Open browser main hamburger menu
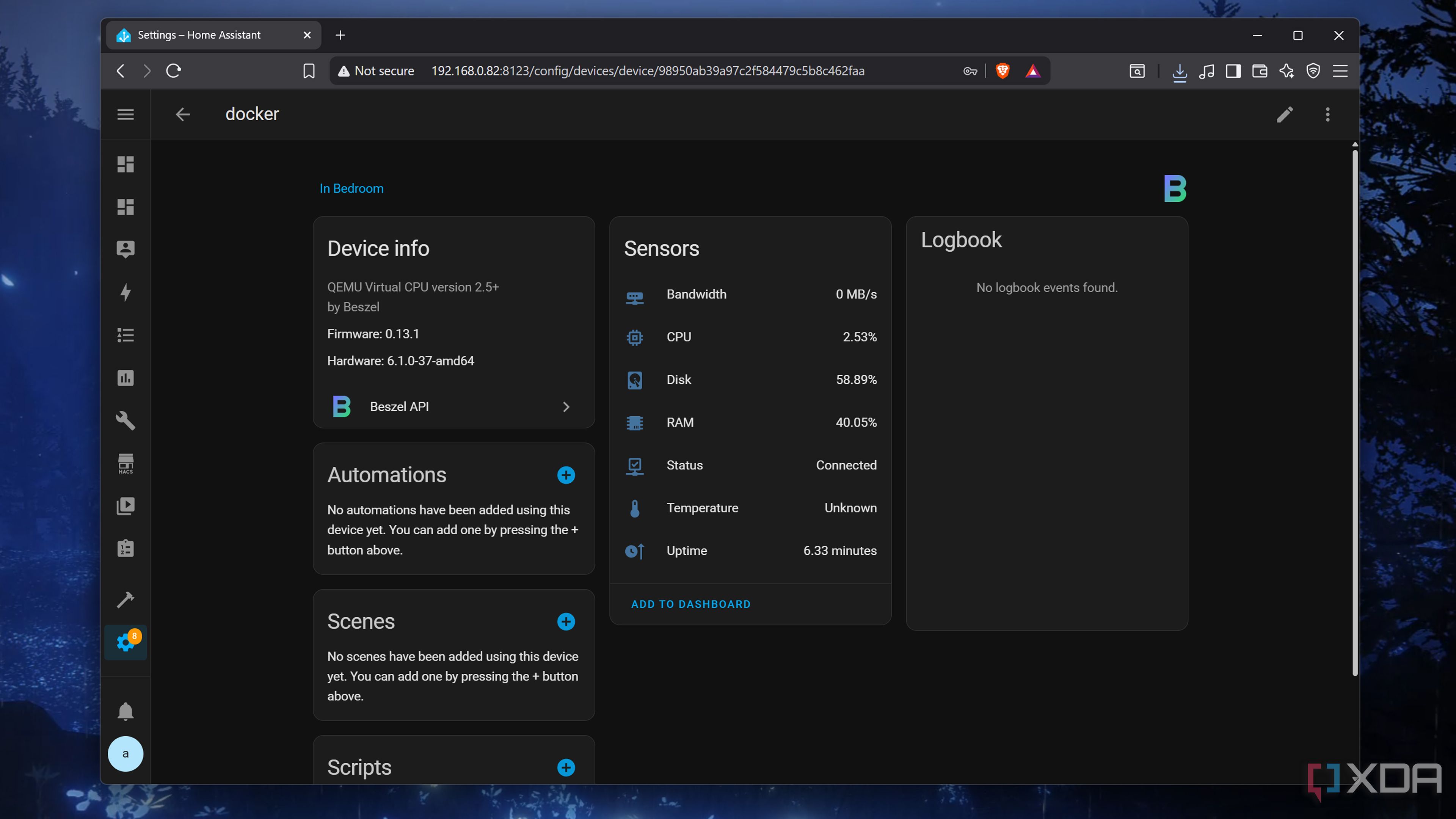The height and width of the screenshot is (819, 1456). click(1340, 71)
